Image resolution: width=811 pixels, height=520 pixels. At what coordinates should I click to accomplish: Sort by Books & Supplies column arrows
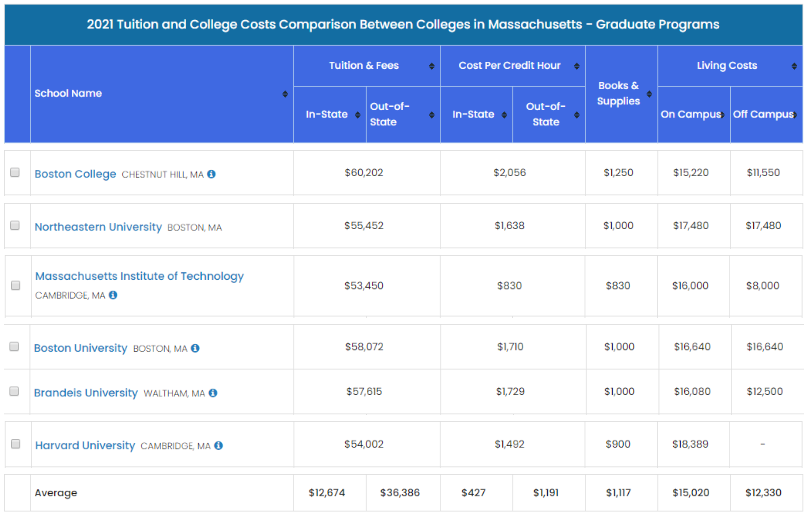point(651,94)
